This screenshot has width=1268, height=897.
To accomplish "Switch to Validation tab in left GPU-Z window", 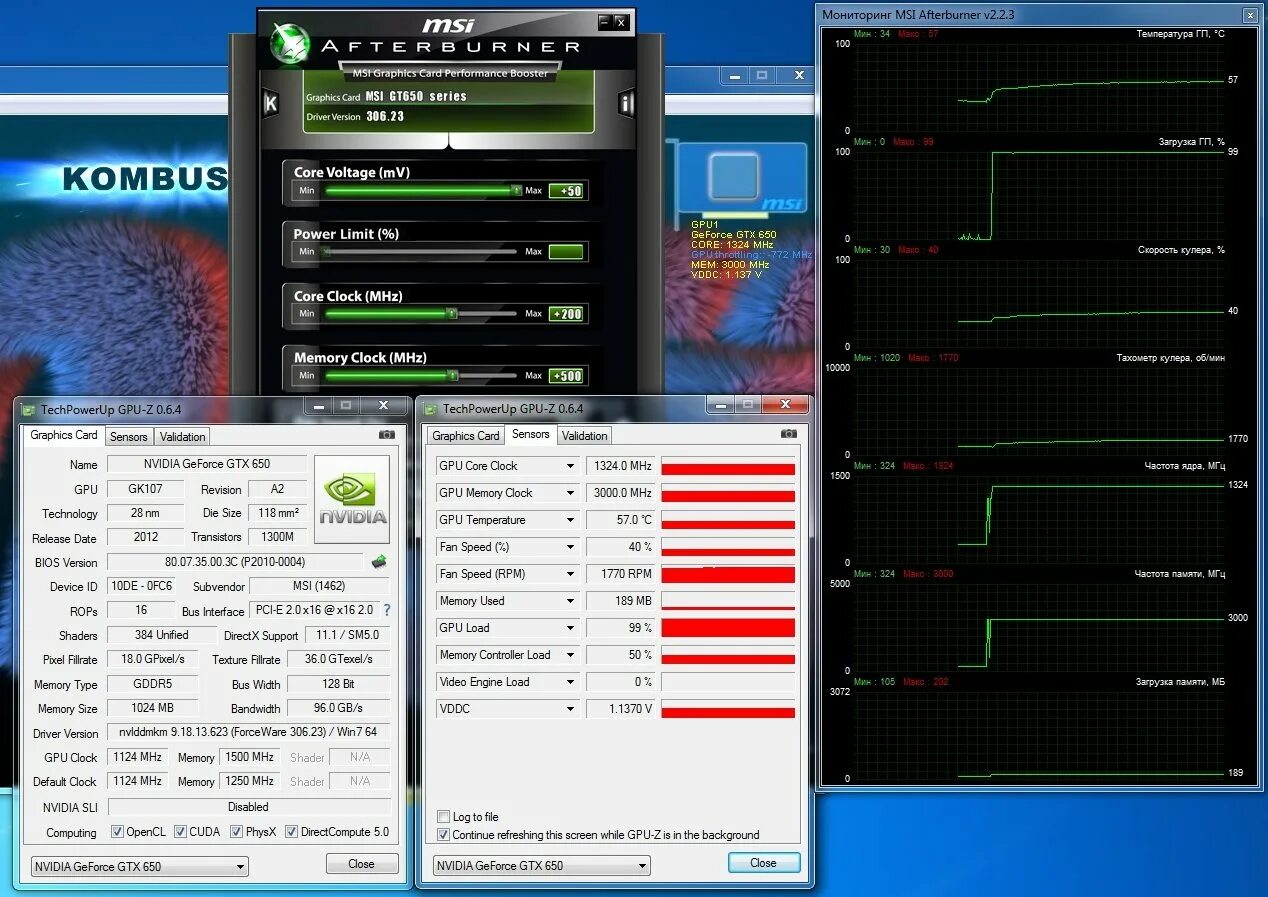I will point(182,437).
